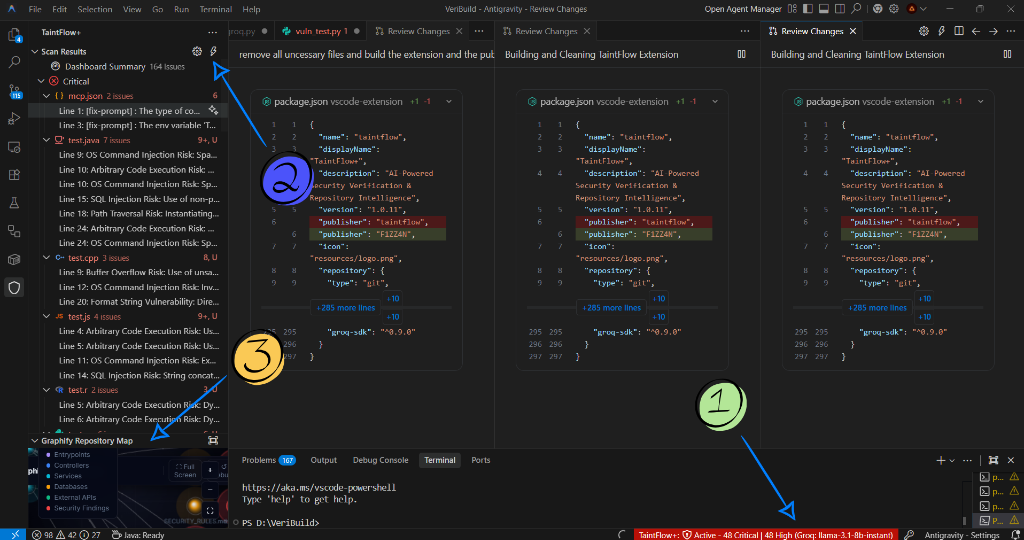Maximize the terminal panel size
The image size is (1024, 540).
coord(993,460)
